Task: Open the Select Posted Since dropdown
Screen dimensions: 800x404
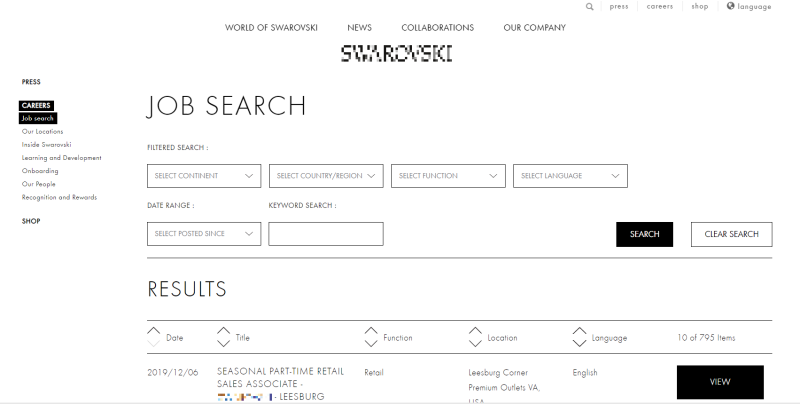Action: [204, 234]
